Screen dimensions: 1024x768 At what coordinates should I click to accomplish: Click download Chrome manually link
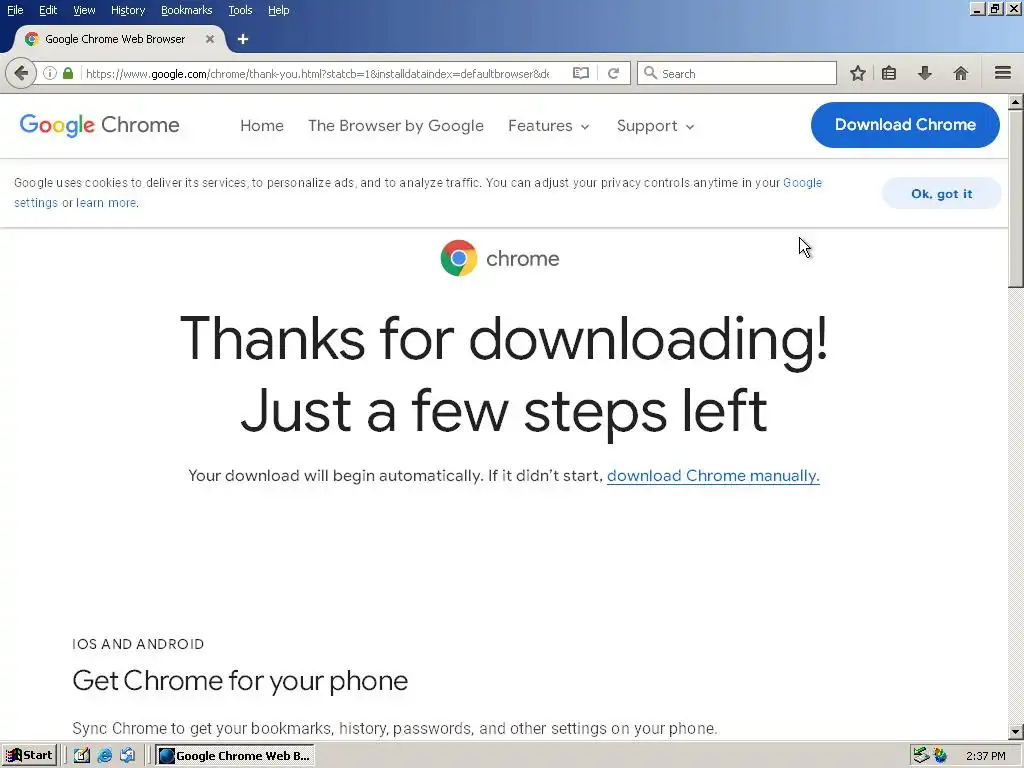click(713, 475)
